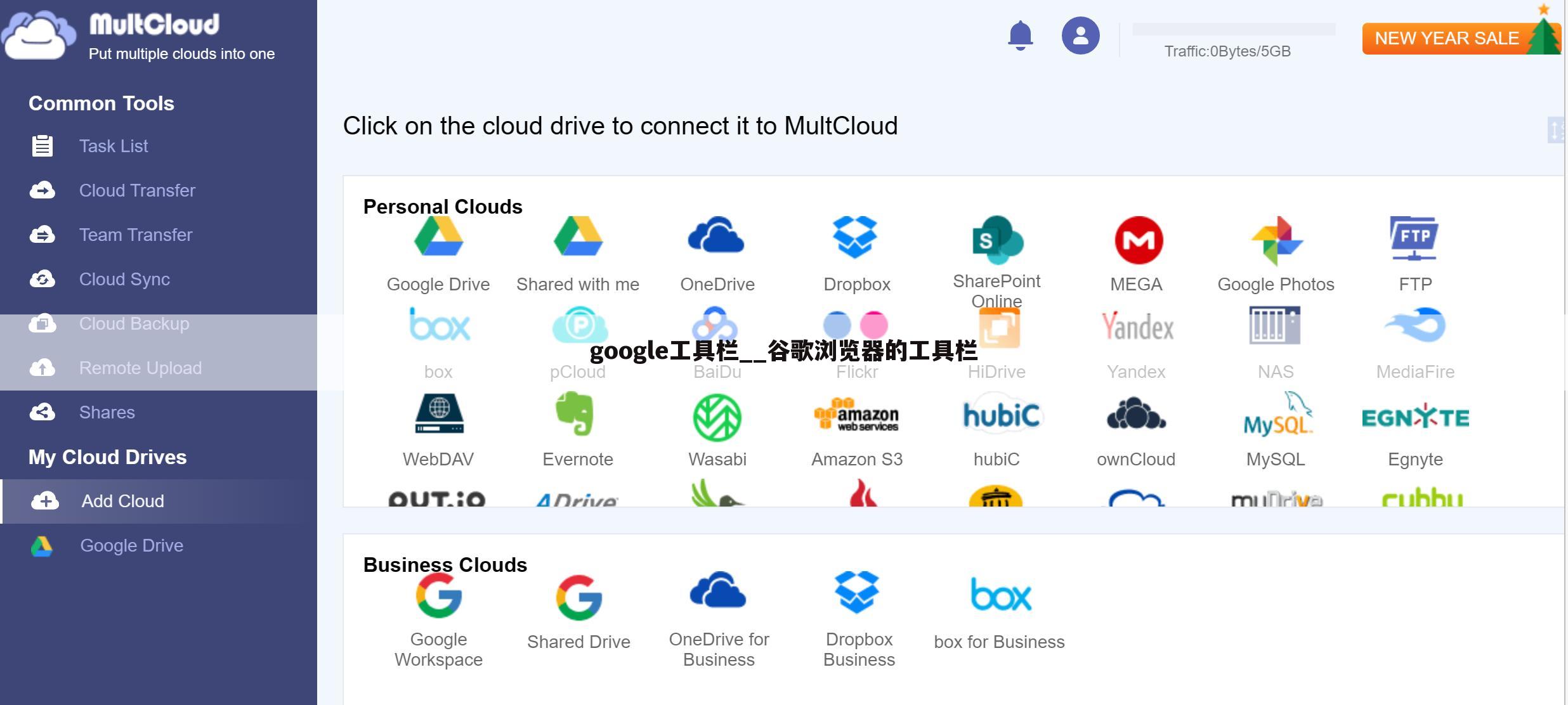Choose the SharePoint Online icon
Viewport: 1568px width, 705px height.
997,240
